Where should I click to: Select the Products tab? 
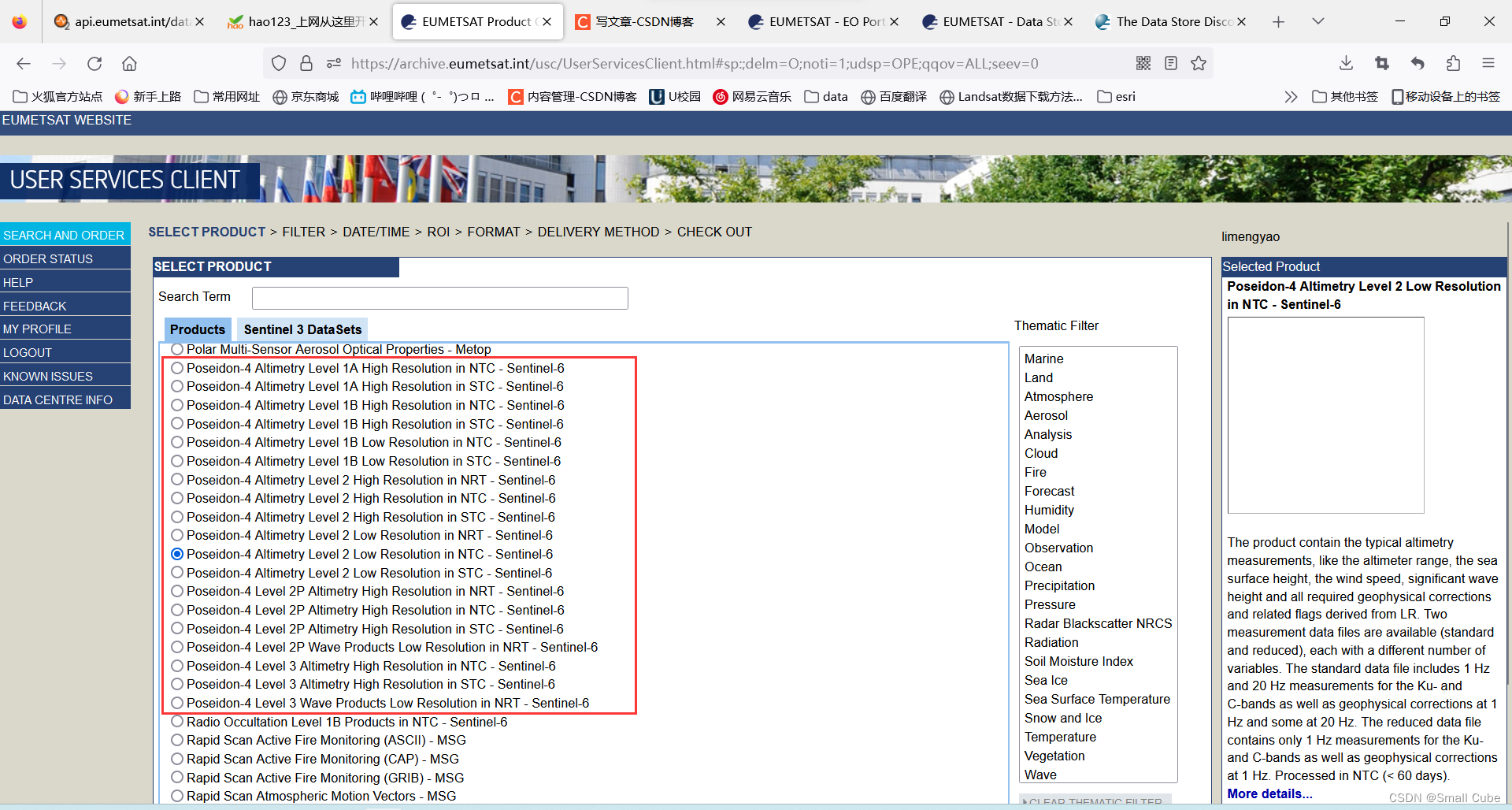pyautogui.click(x=197, y=329)
